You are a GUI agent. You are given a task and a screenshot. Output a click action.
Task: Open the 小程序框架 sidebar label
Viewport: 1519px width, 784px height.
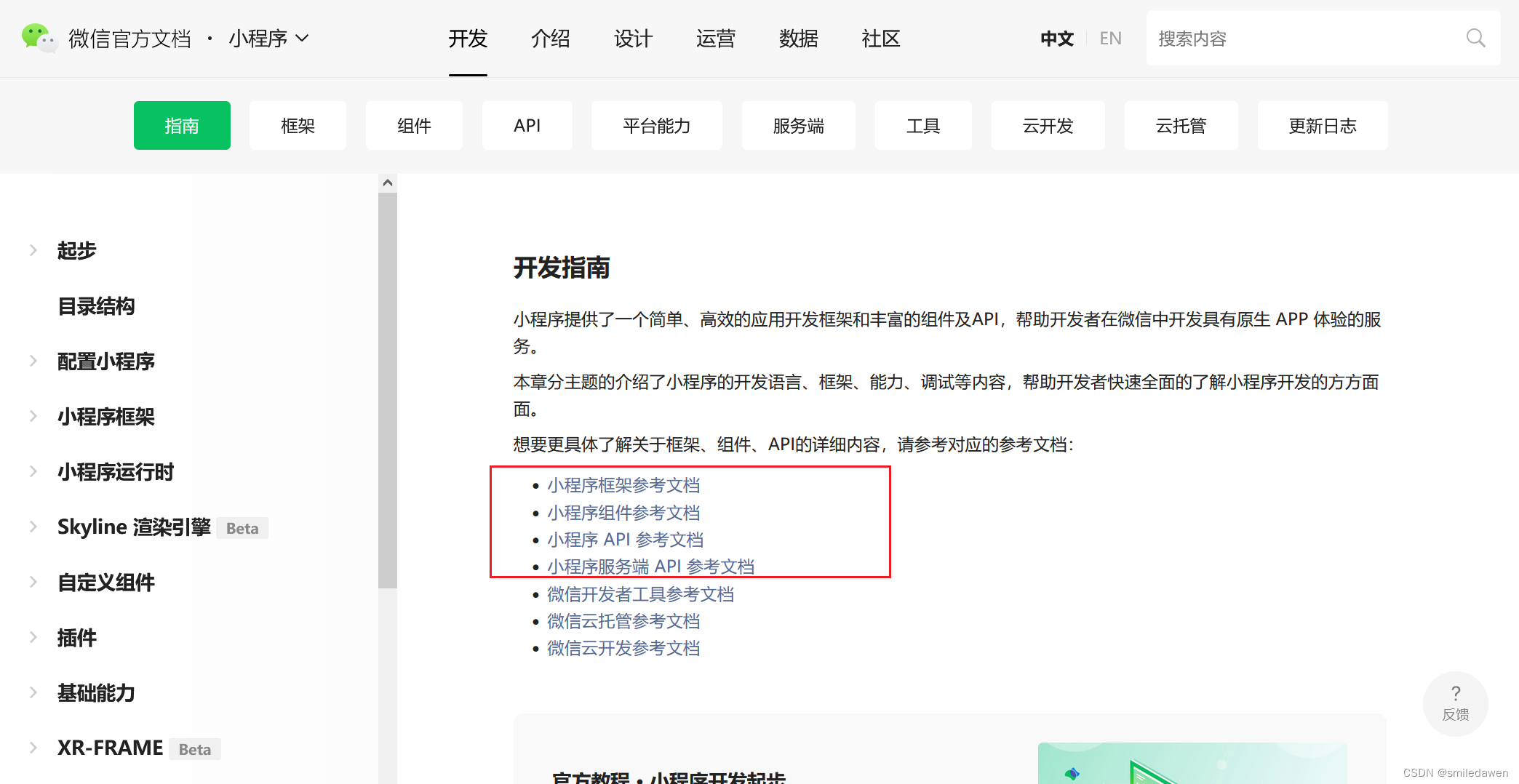coord(106,417)
